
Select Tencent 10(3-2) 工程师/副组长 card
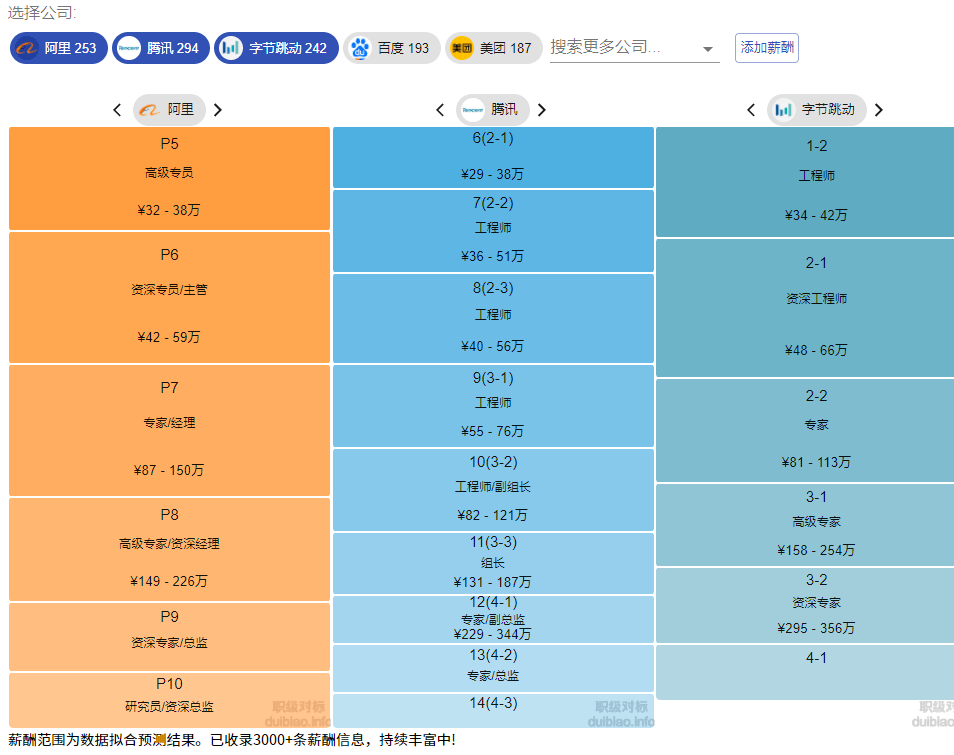pyautogui.click(x=493, y=490)
